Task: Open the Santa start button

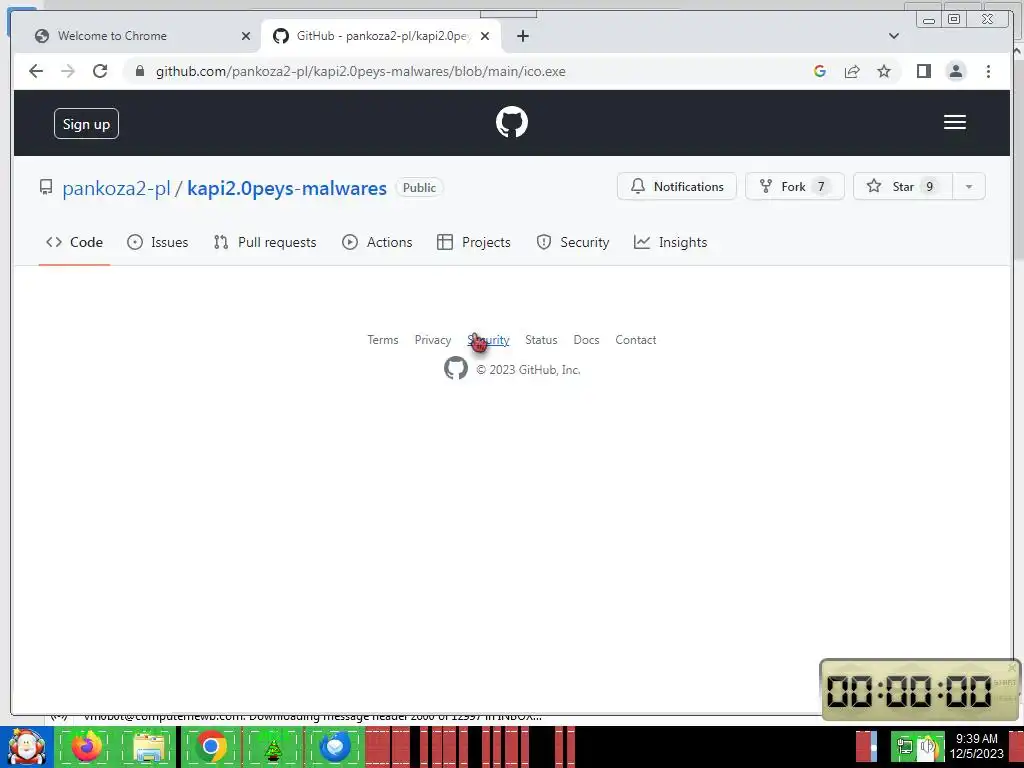Action: point(26,746)
